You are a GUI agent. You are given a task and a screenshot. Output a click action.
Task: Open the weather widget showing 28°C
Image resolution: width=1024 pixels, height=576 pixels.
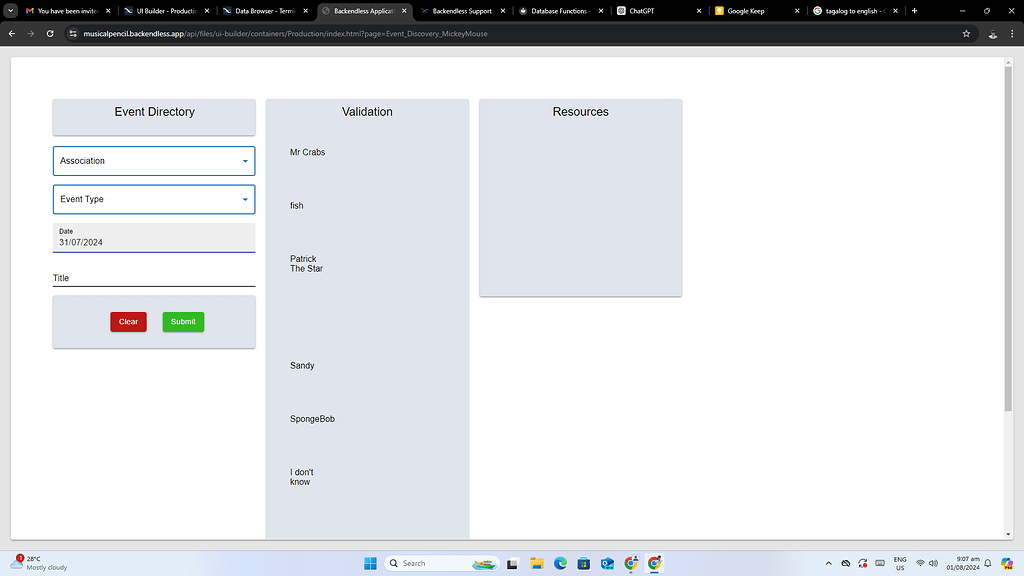(39, 563)
